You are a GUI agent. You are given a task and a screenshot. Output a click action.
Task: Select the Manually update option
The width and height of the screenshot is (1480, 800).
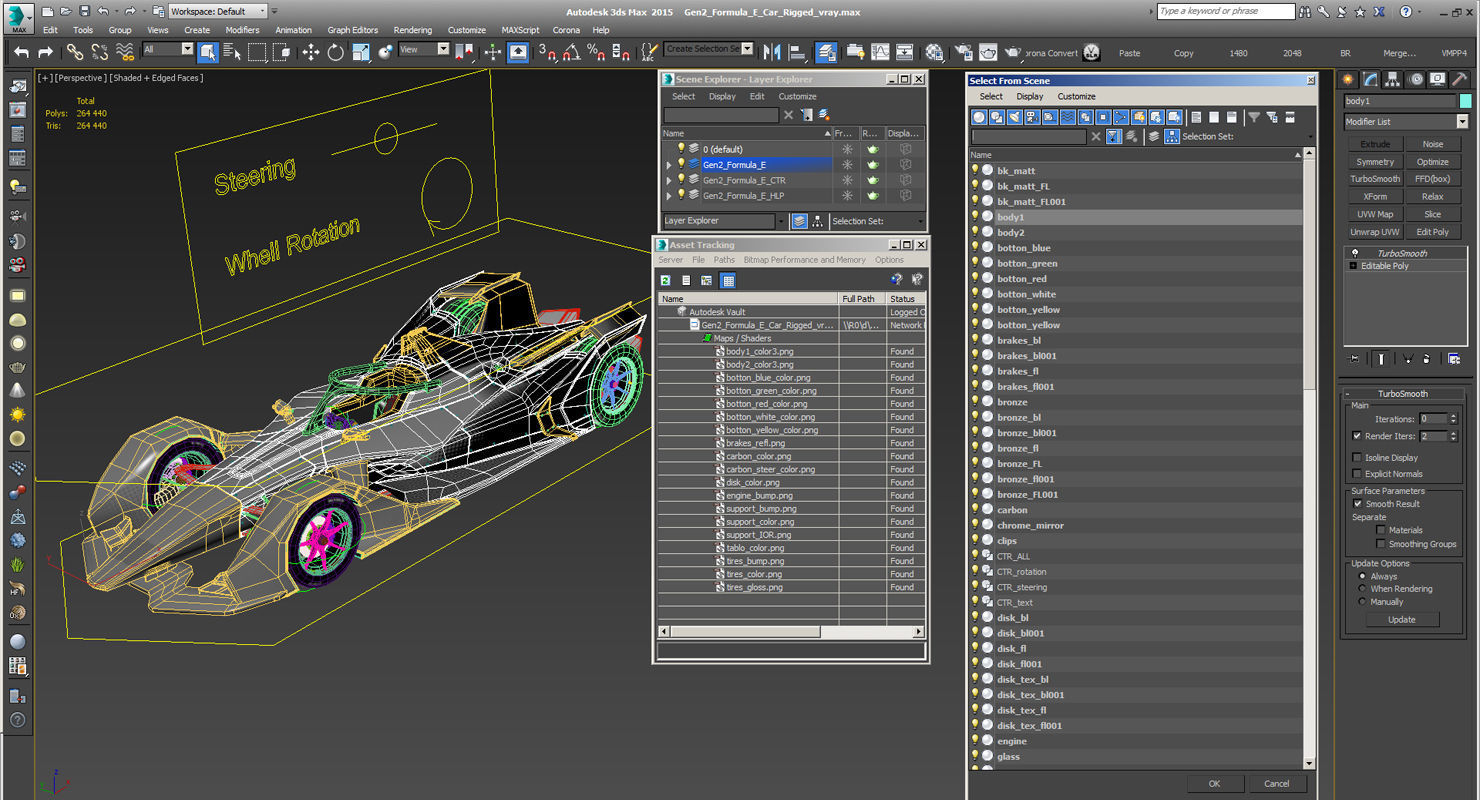[1362, 602]
